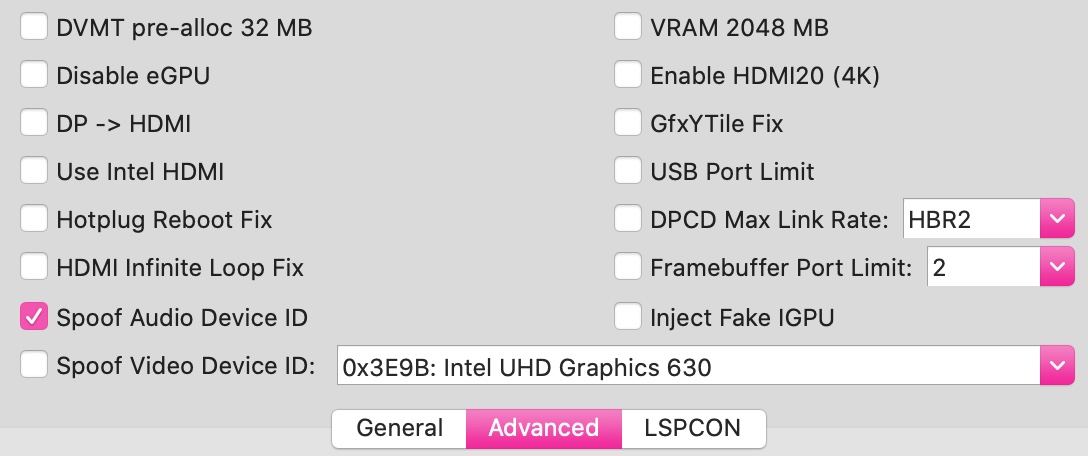Open the HBR2 link rate dropdown

pos(988,219)
